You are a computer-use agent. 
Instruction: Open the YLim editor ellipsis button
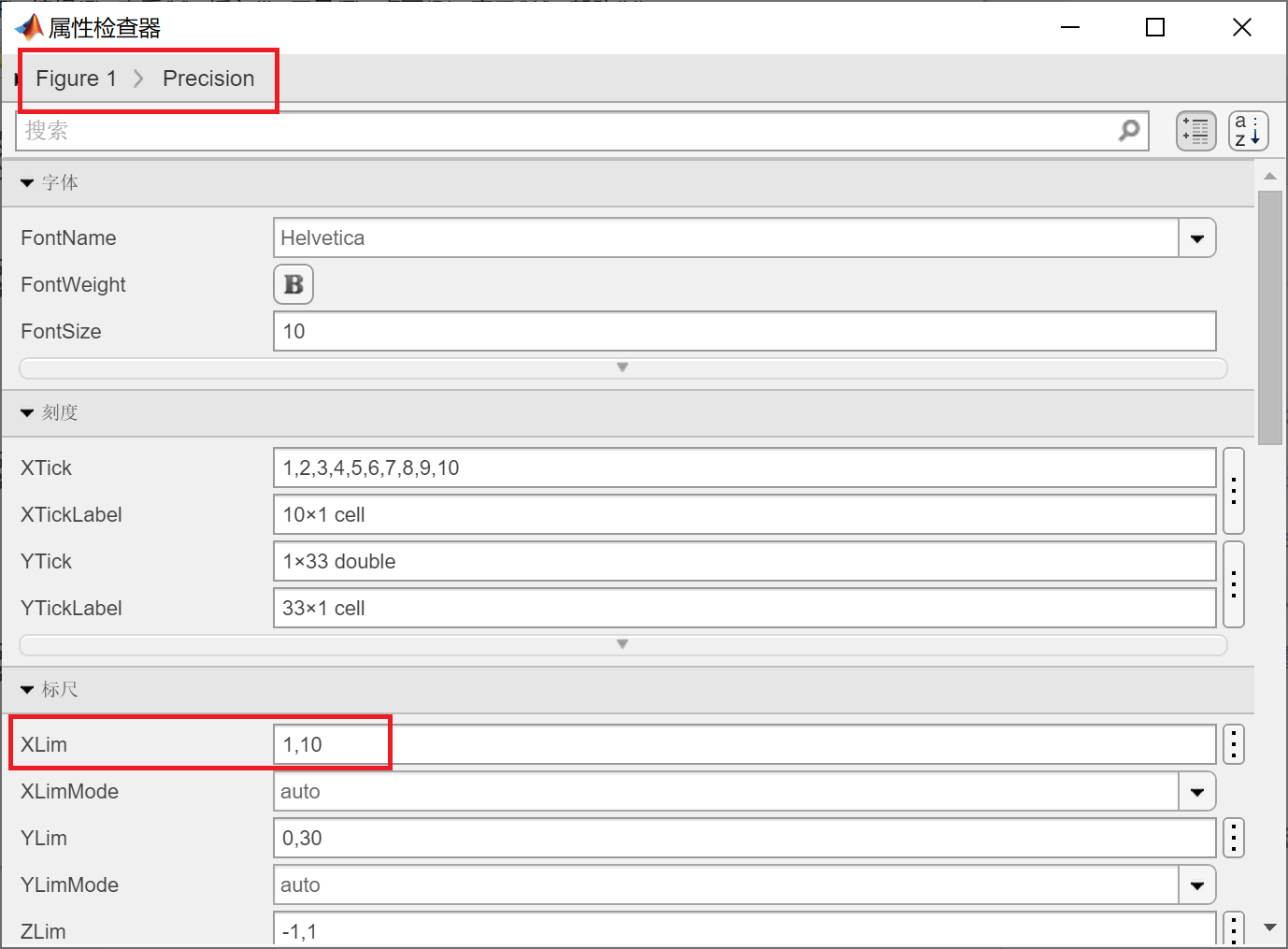click(x=1234, y=838)
